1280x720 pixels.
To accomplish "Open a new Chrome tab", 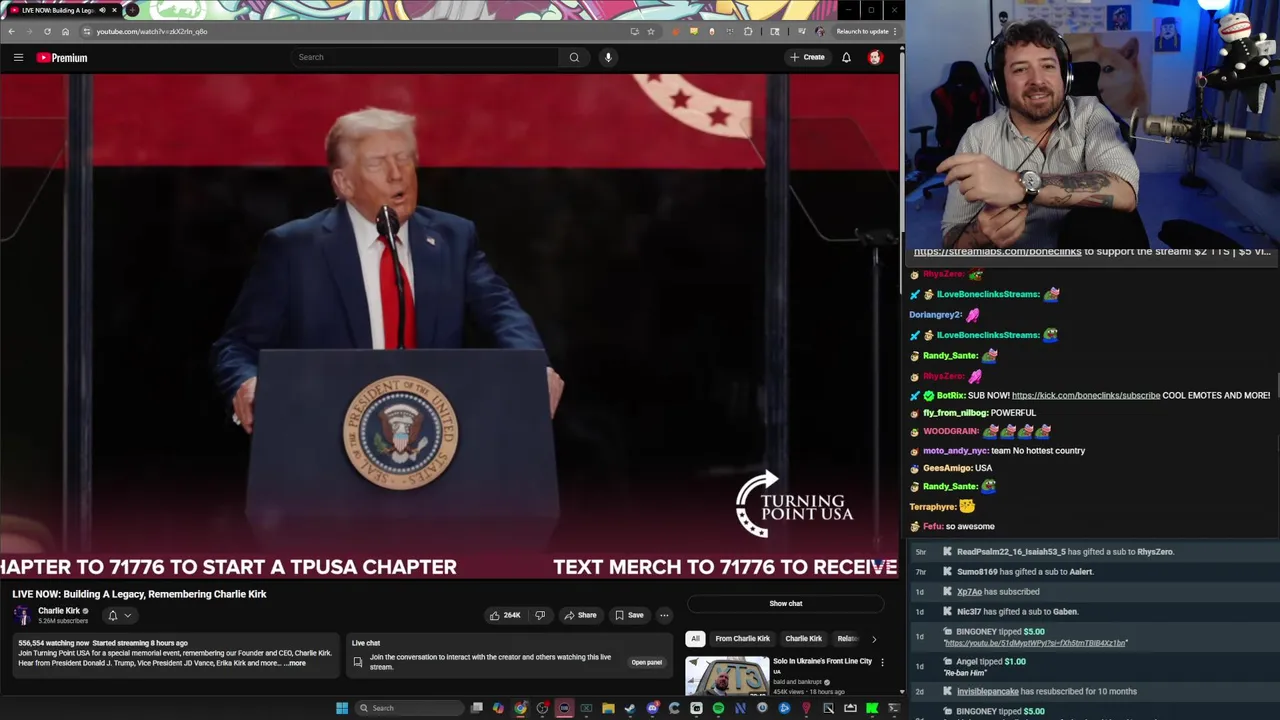I will 131,10.
